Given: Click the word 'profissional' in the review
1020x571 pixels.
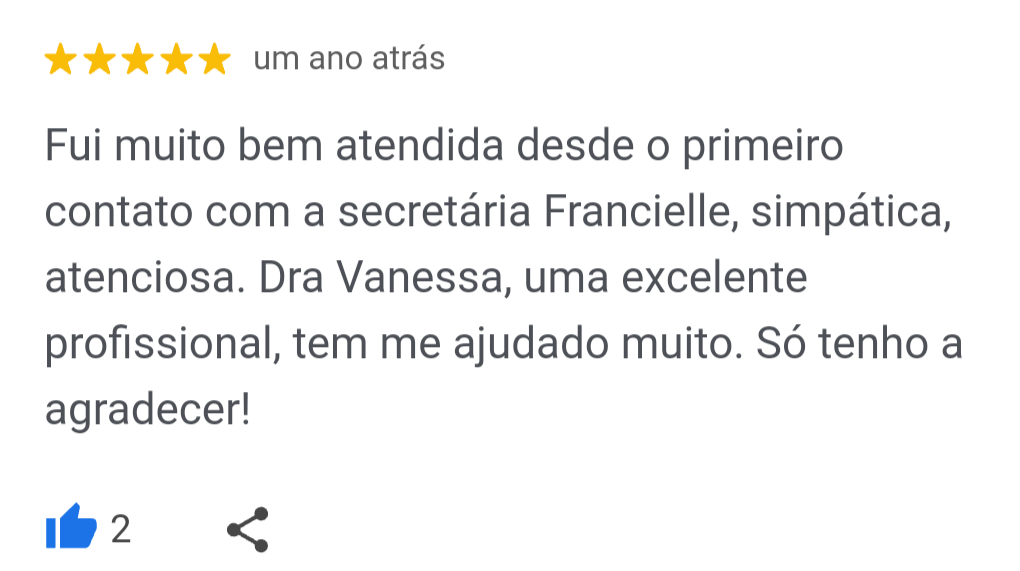Looking at the screenshot, I should (x=157, y=344).
